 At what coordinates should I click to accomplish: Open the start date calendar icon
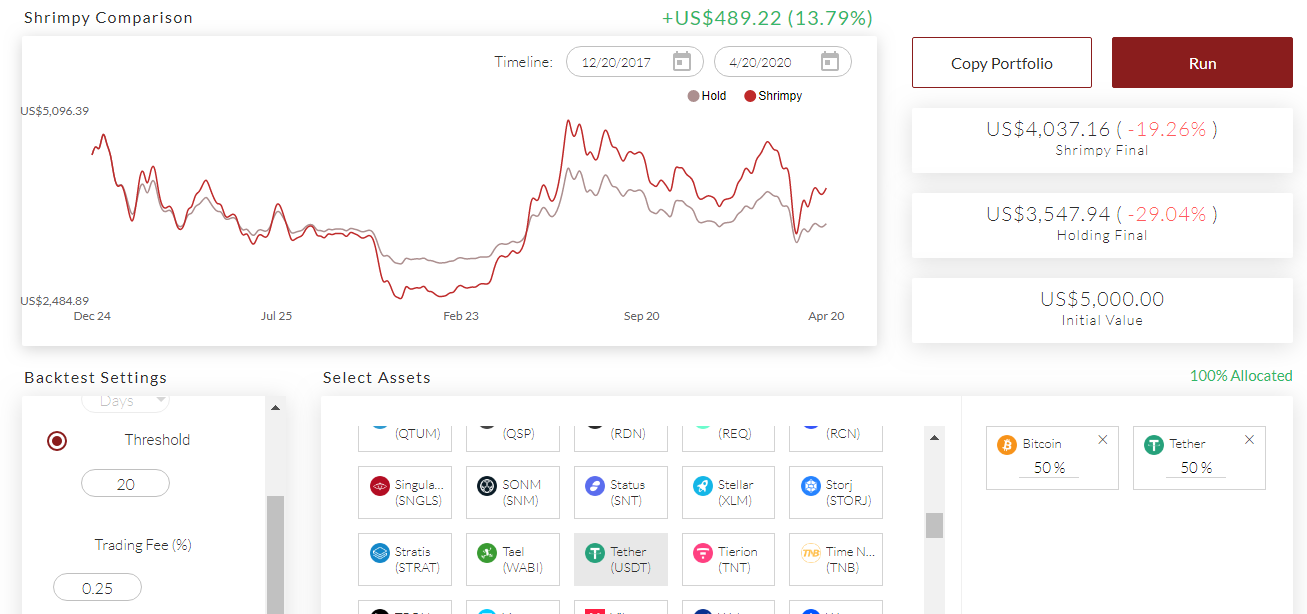pyautogui.click(x=682, y=62)
